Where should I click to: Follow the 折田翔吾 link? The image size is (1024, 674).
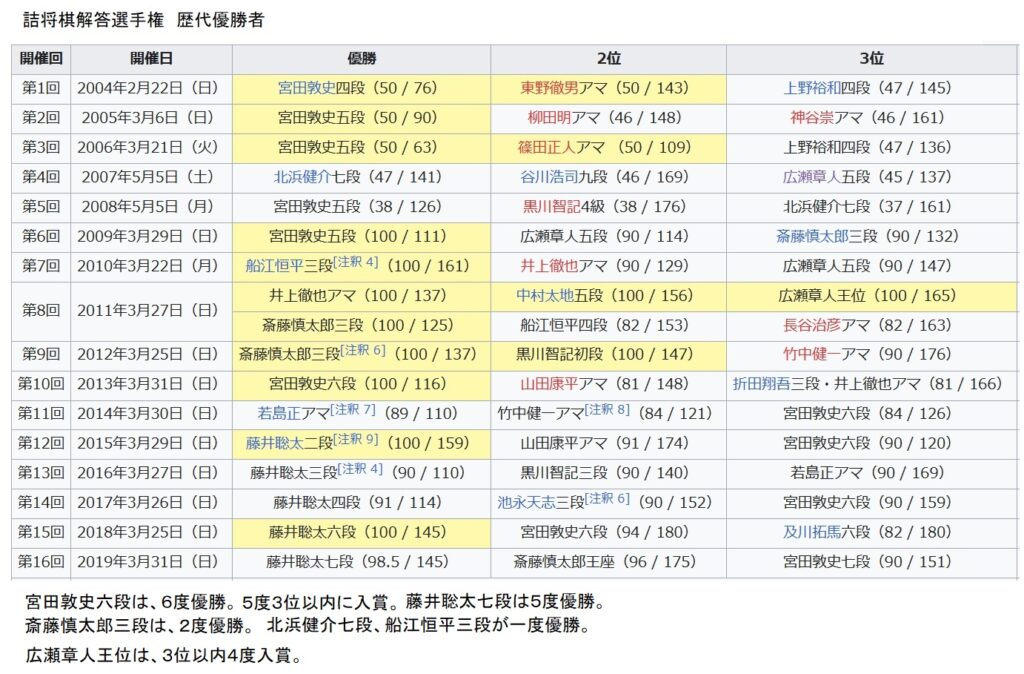click(761, 384)
